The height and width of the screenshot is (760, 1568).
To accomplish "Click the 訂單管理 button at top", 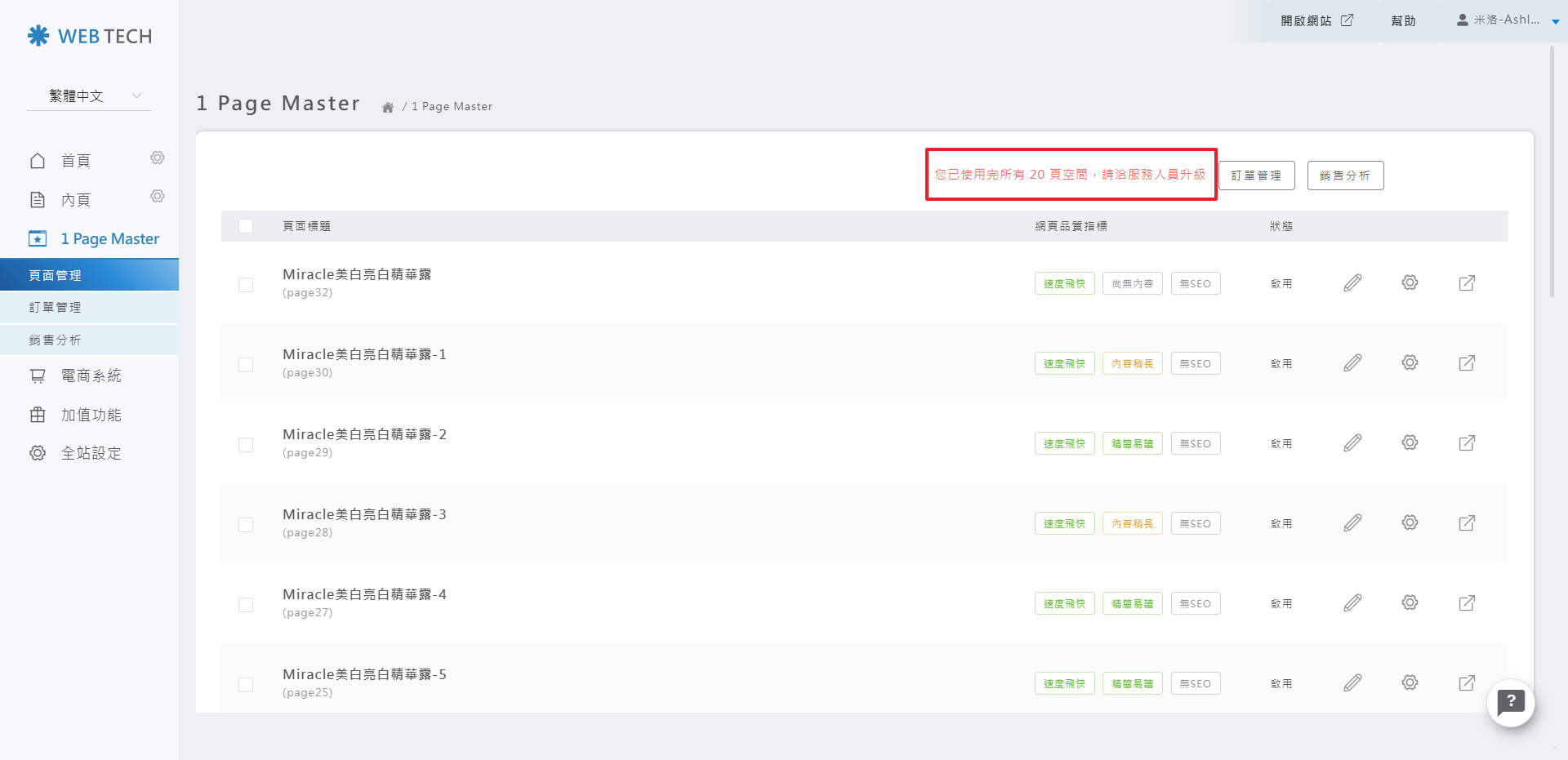I will (x=1256, y=176).
